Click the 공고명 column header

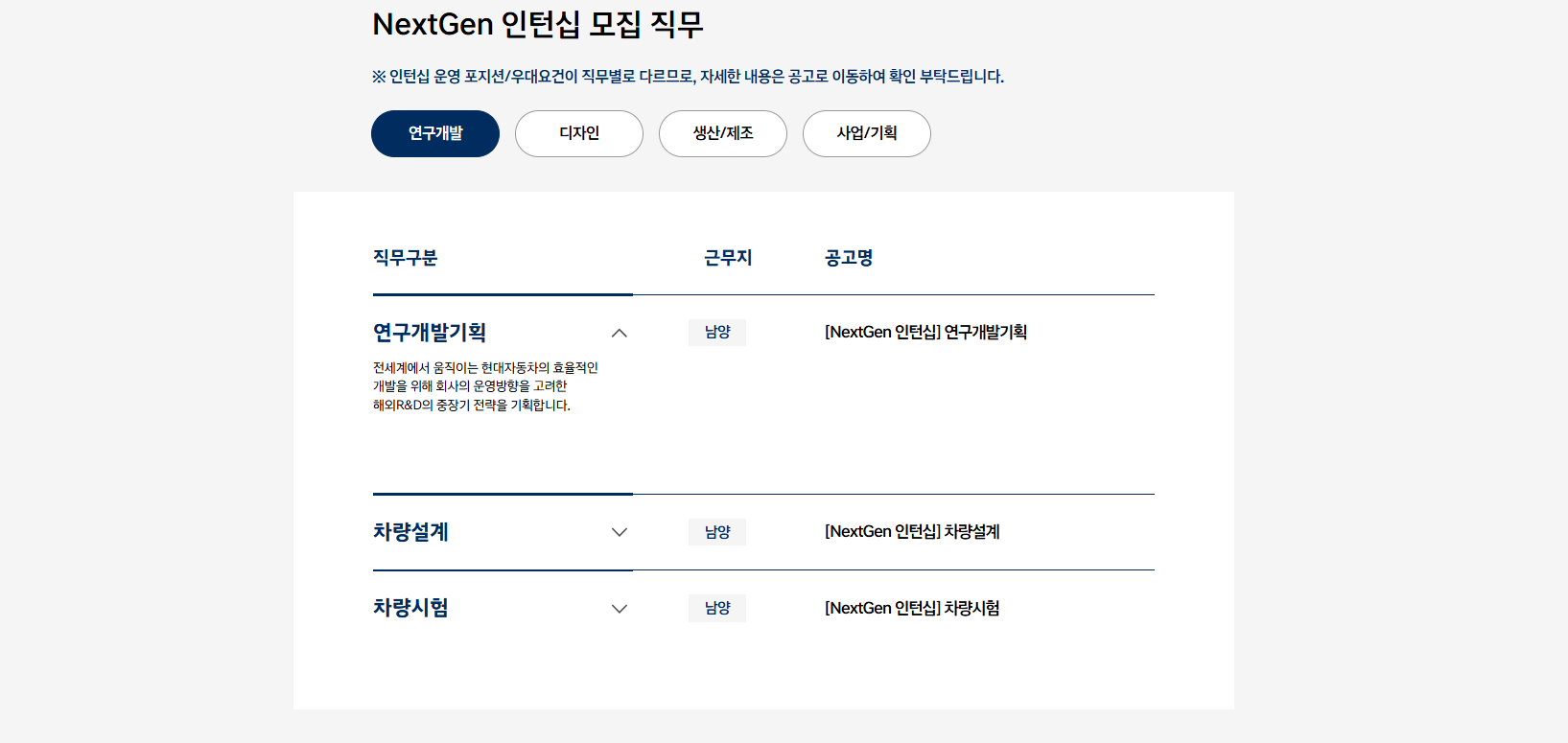point(847,257)
